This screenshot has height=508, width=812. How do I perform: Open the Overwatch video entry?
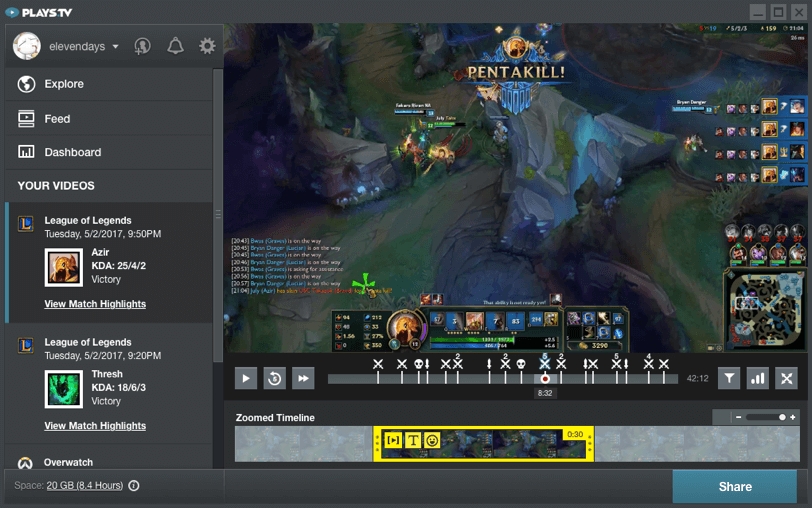pyautogui.click(x=109, y=458)
